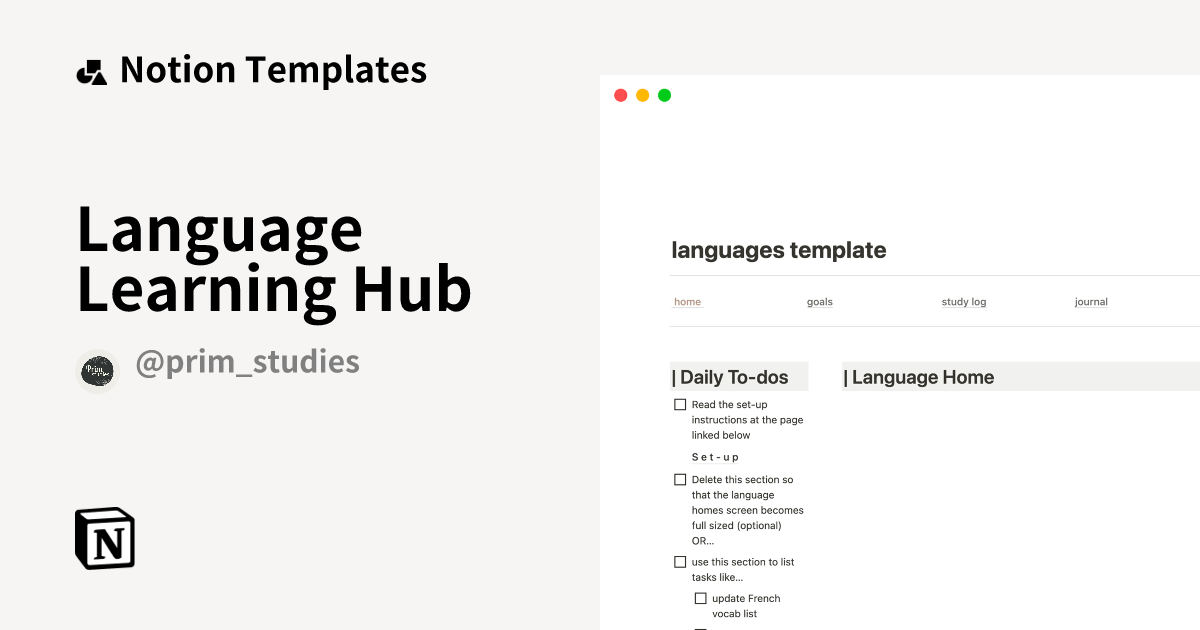1200x630 pixels.
Task: Tick the 'Delete this section' checkbox
Action: (x=680, y=479)
